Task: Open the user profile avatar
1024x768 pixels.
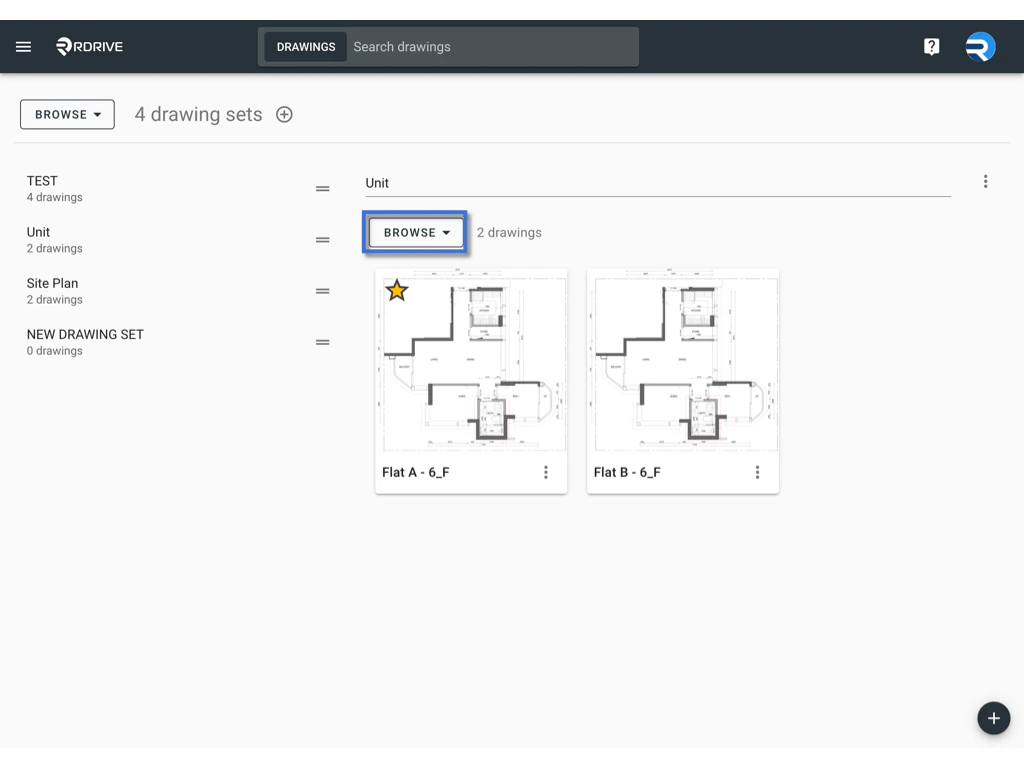Action: pyautogui.click(x=980, y=46)
